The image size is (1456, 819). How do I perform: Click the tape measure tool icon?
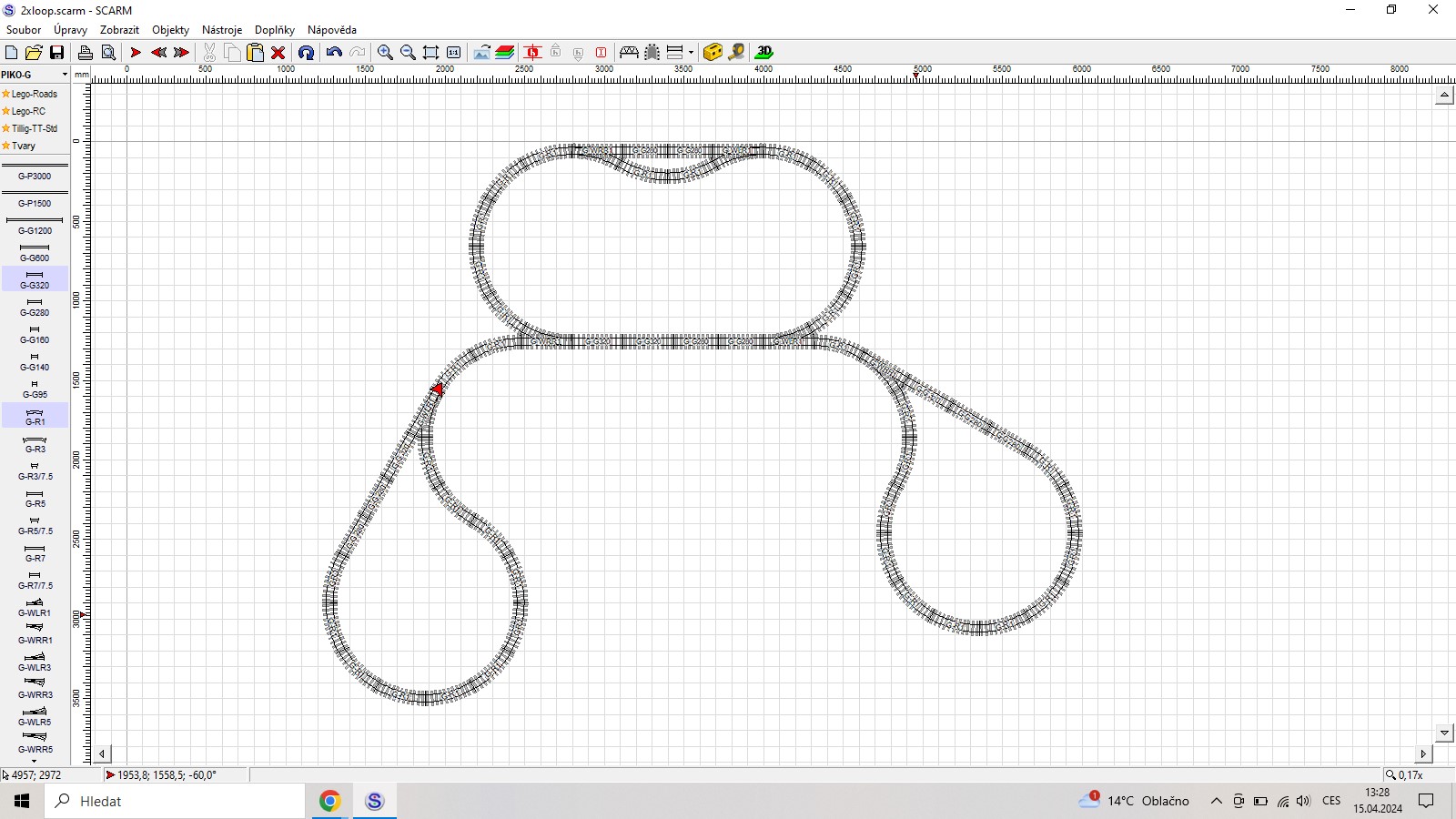(x=736, y=53)
